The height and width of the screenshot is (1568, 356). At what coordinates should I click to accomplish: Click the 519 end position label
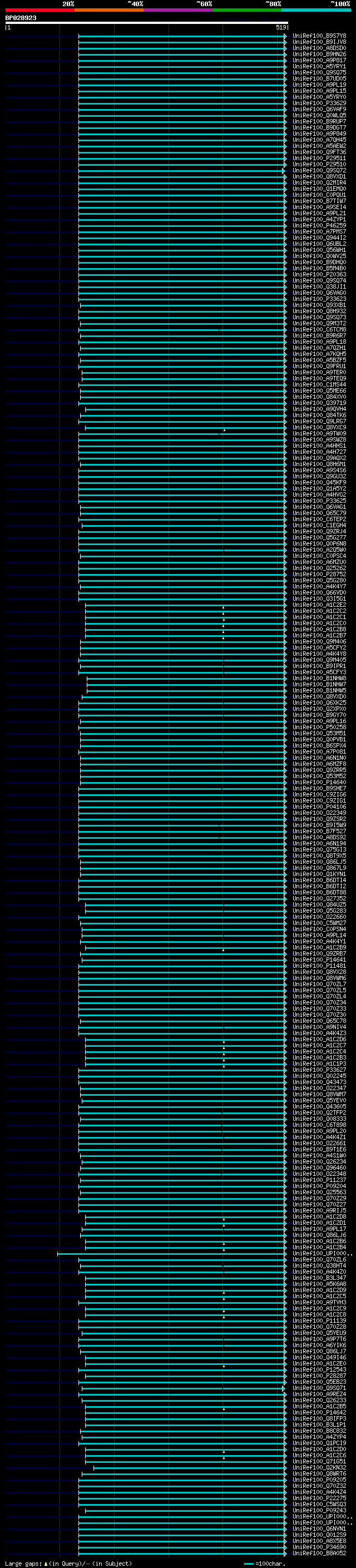280,27
